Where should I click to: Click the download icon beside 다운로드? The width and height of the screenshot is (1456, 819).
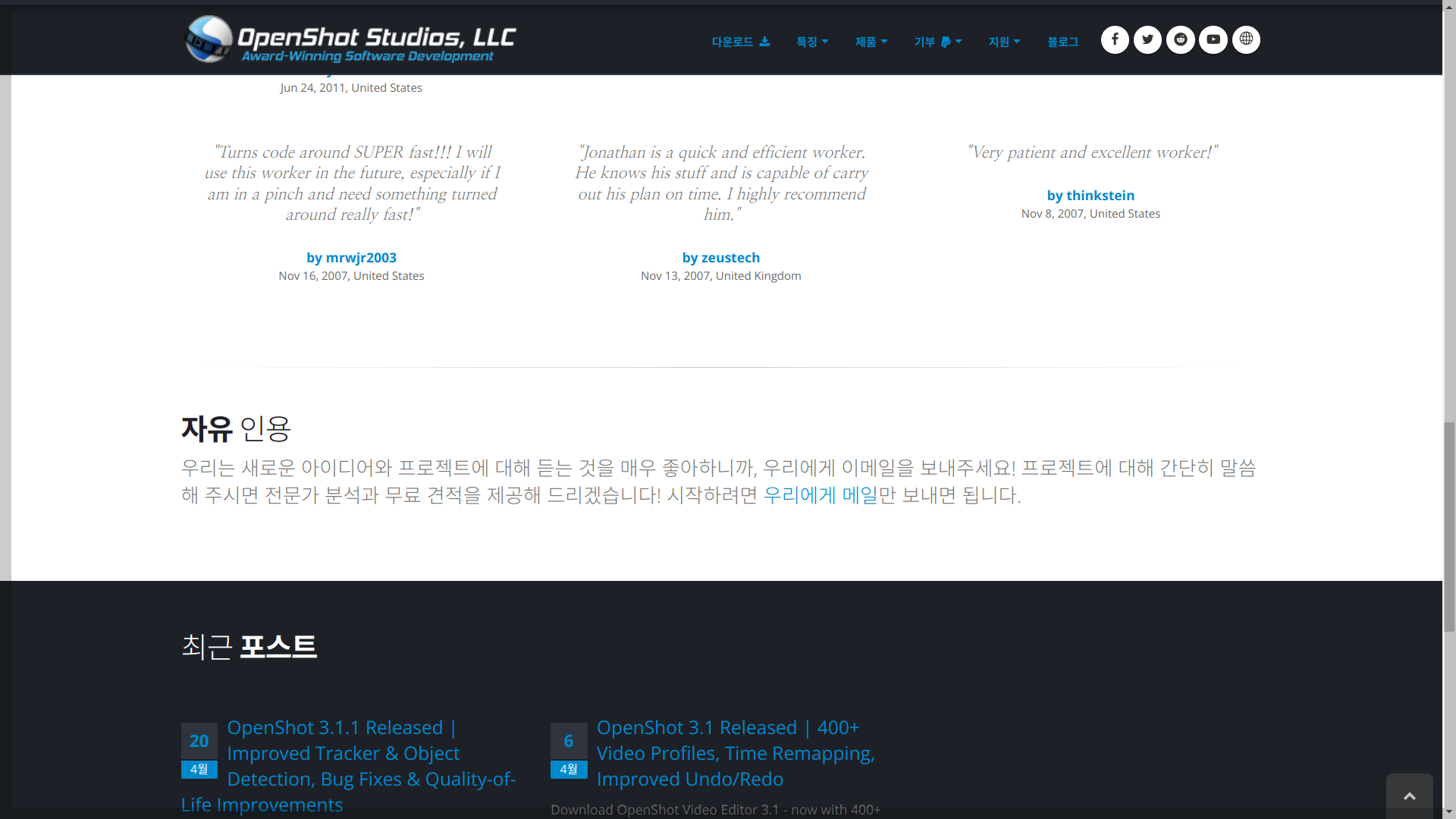point(764,42)
